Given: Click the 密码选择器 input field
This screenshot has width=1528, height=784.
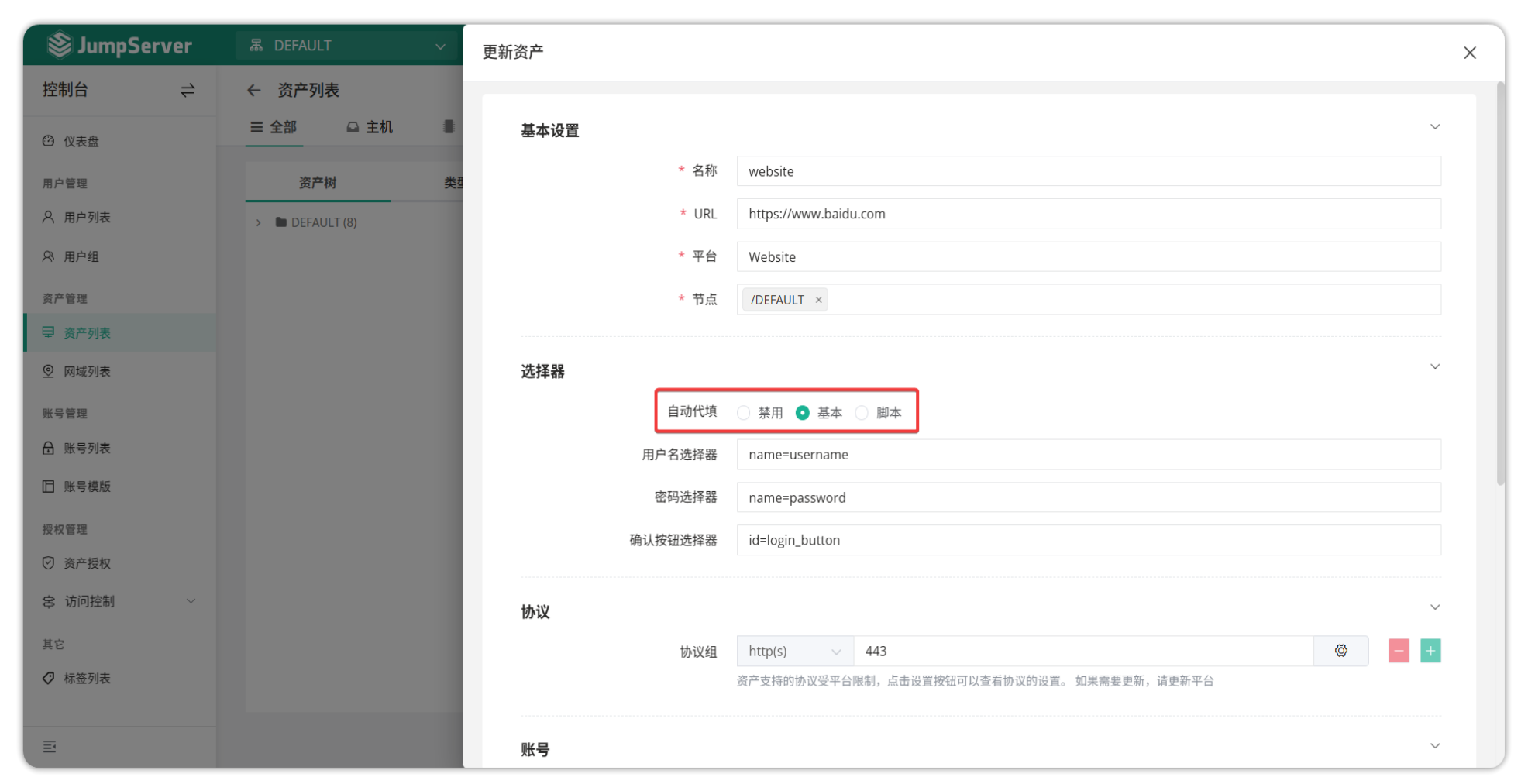Looking at the screenshot, I should tap(1089, 497).
